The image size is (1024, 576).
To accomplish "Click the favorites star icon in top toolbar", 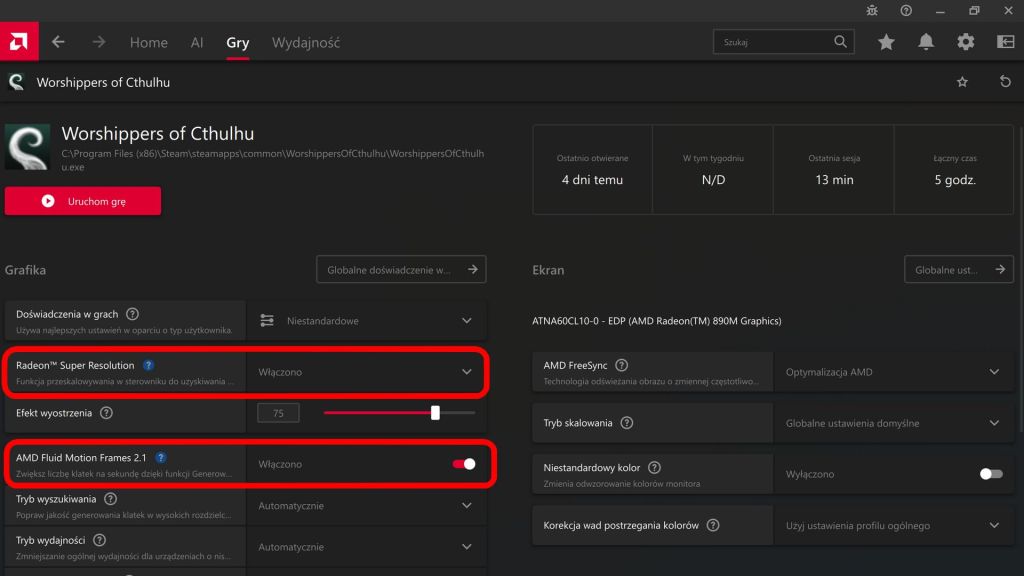I will coord(886,42).
